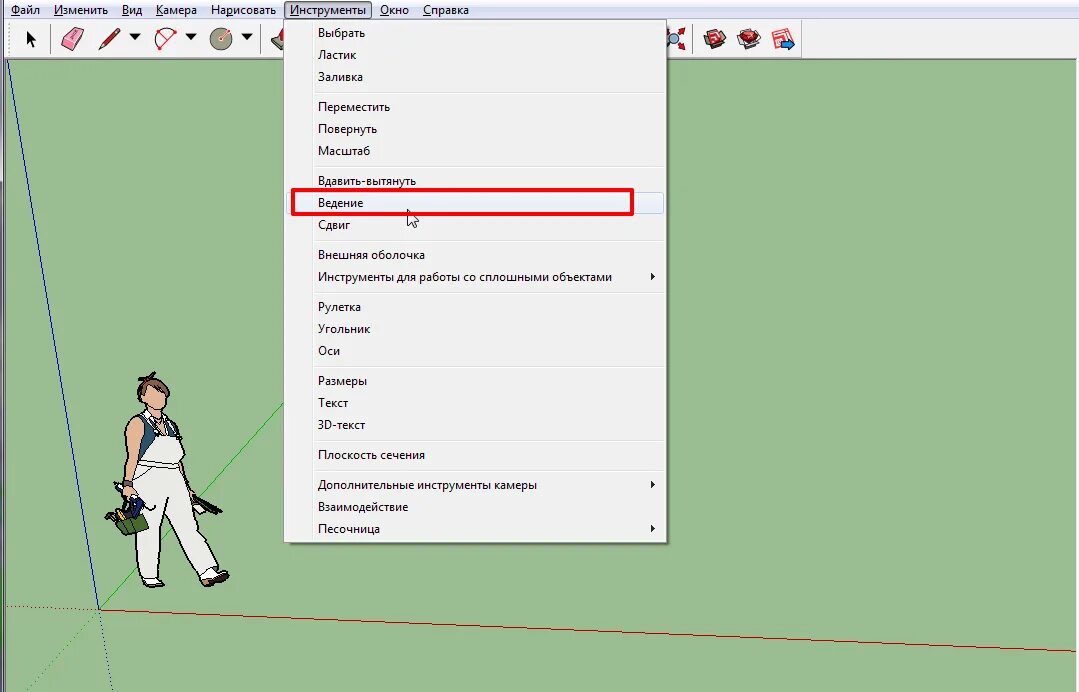Choose the 3D-текст menu entry

pyautogui.click(x=475, y=424)
